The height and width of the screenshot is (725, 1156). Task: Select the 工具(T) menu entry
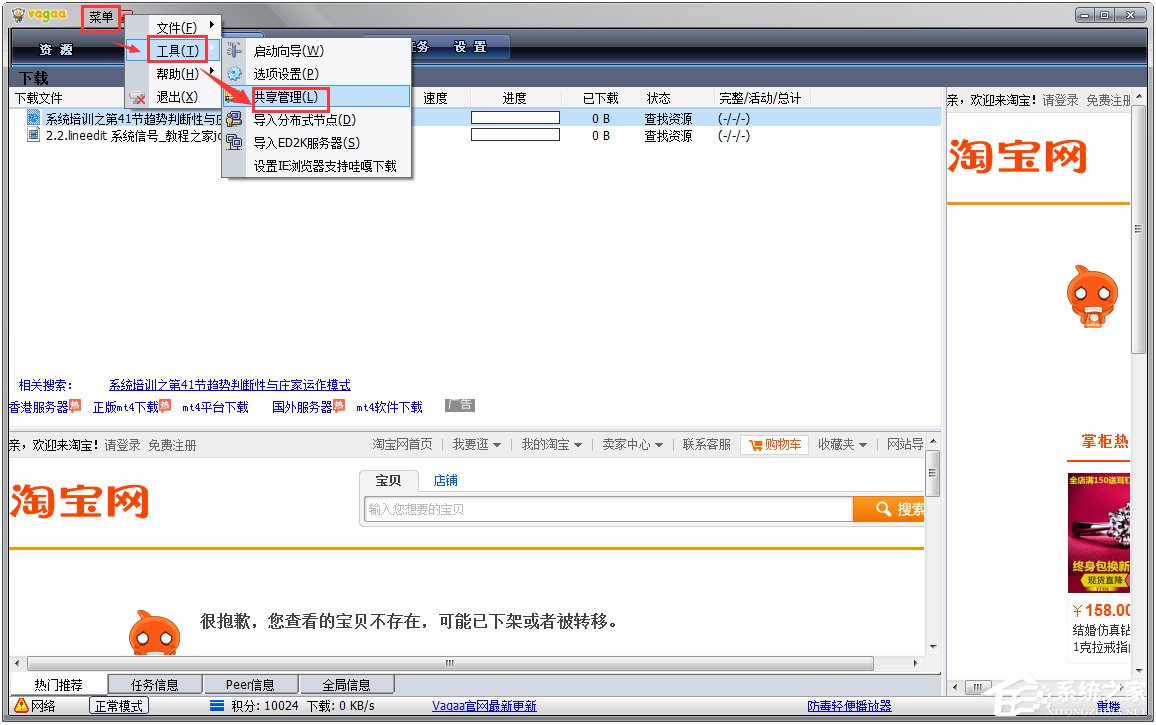[177, 50]
